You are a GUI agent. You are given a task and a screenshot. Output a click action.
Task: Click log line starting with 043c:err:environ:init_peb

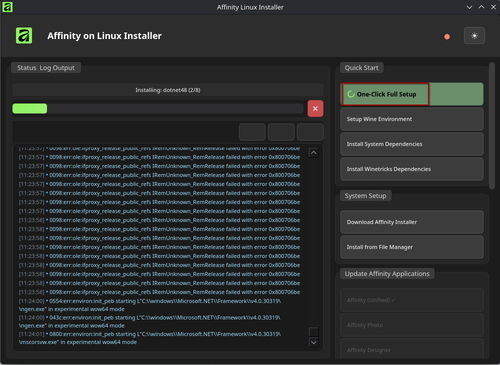150,321
